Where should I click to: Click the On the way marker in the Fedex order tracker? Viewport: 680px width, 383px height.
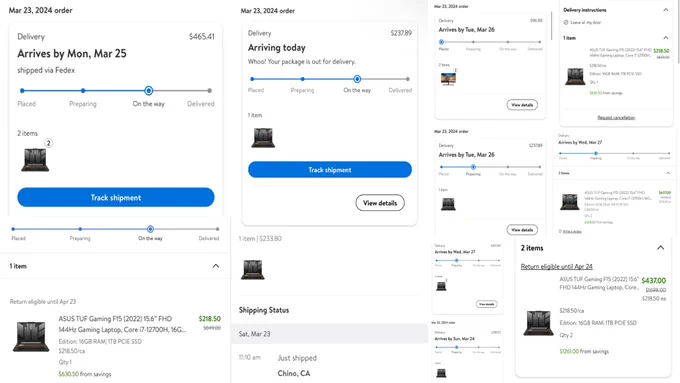pos(148,91)
